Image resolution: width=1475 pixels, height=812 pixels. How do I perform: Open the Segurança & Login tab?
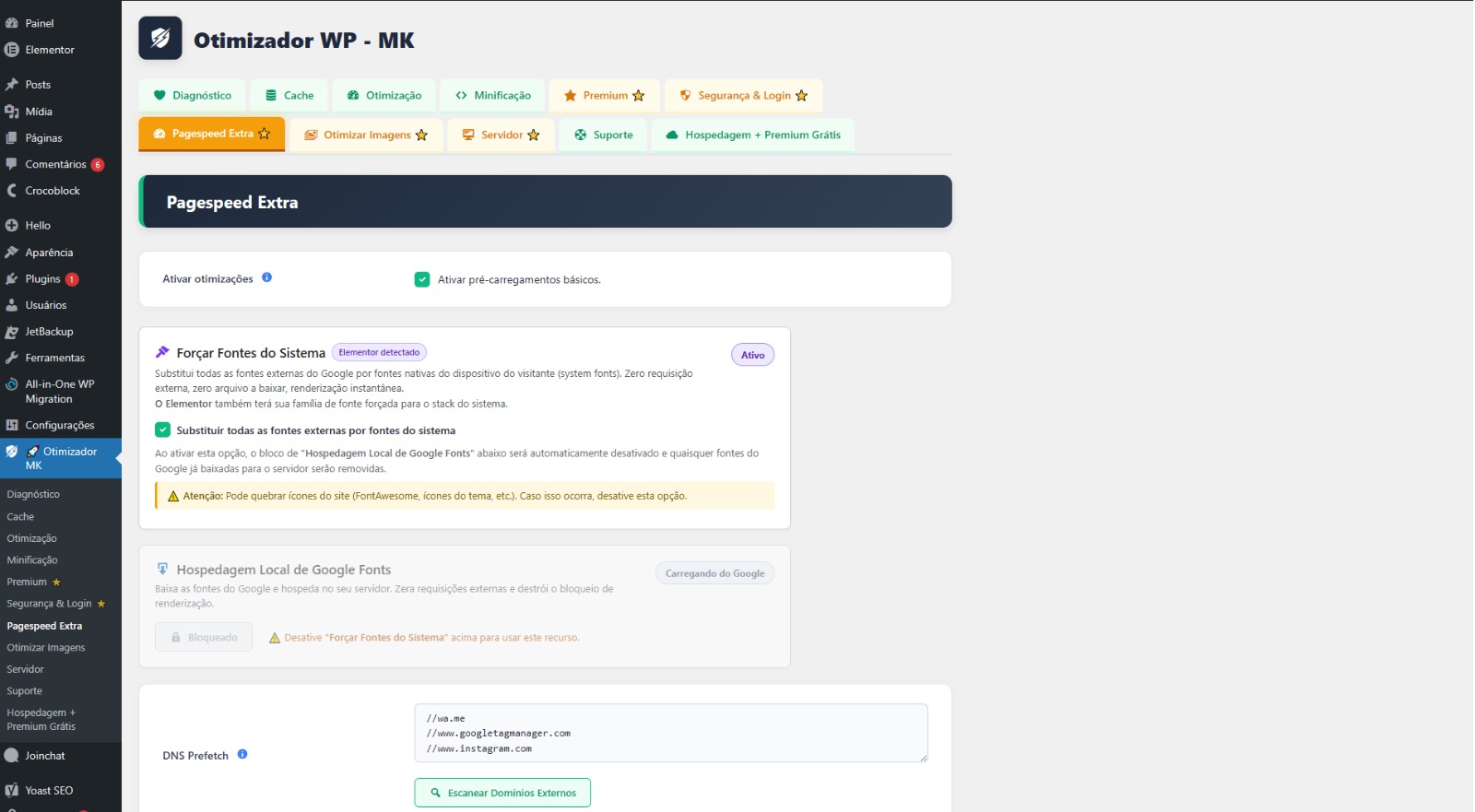click(x=743, y=95)
